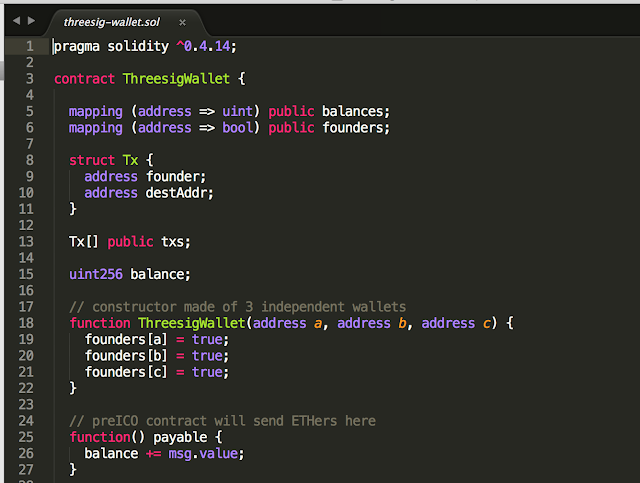Viewport: 640px width, 483px height.
Task: Click line number 8 at struct Tx
Action: pos(30,160)
